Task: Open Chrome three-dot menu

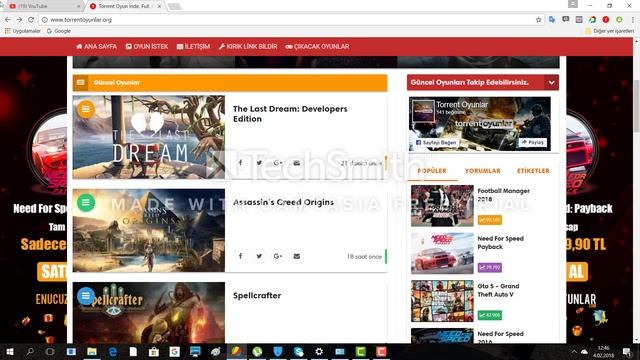Action: click(633, 20)
